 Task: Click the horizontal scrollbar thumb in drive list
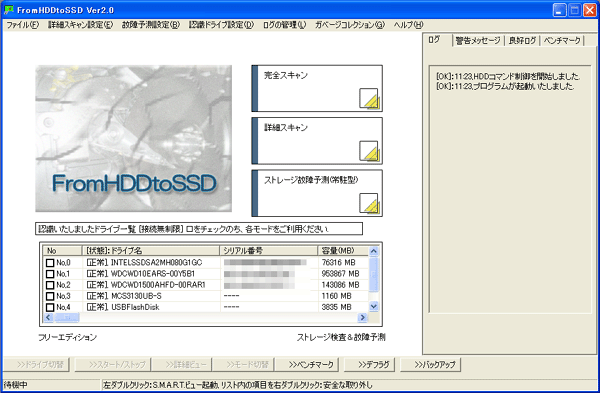click(67, 318)
